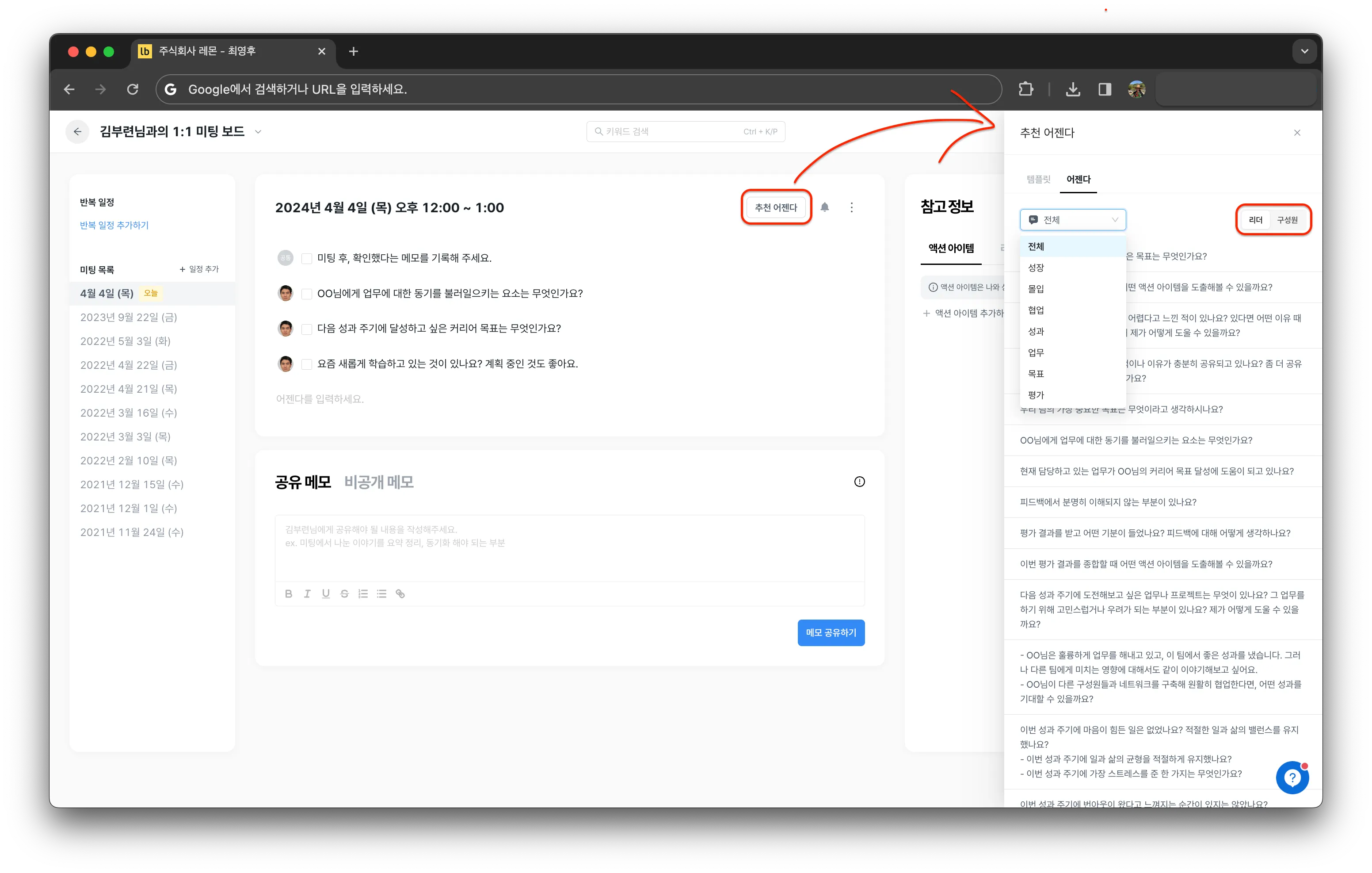The height and width of the screenshot is (873, 1372).
Task: Switch to the 템플릿 tab
Action: coord(1038,179)
